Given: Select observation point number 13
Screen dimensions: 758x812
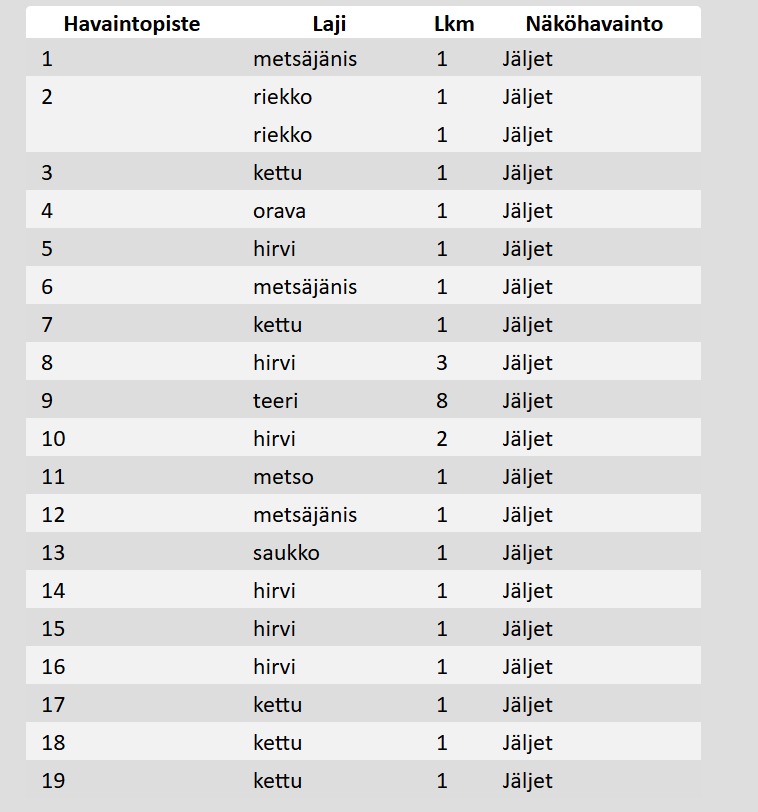Looking at the screenshot, I should point(53,553).
